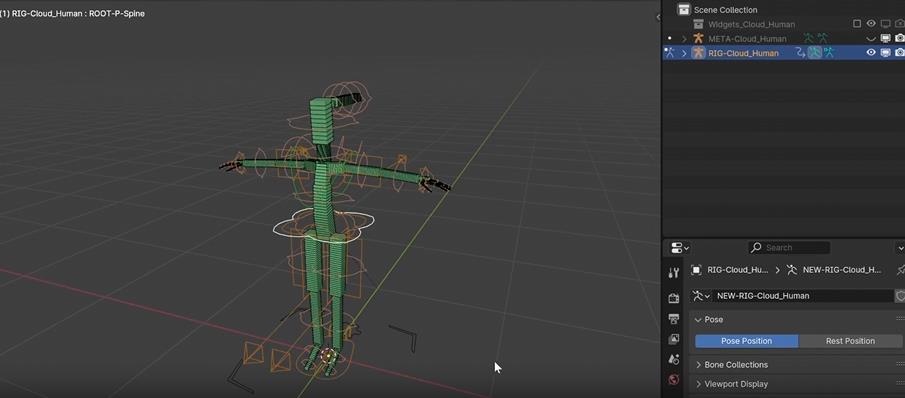This screenshot has height=398, width=905.
Task: Click the Widgets_Cloud_Human collection icon
Action: (698, 24)
